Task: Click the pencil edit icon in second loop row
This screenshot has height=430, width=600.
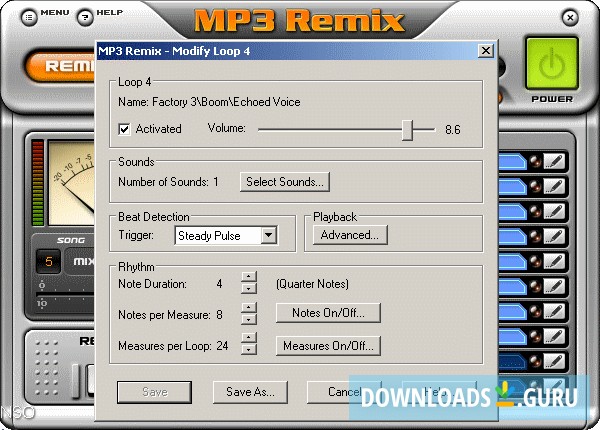Action: 554,186
